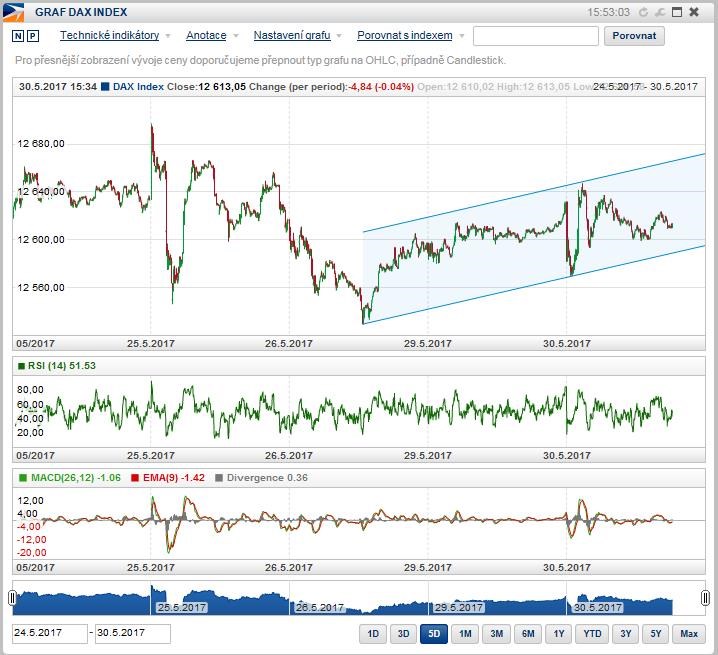Click the Close:12 613,05 value in header
The width and height of the screenshot is (718, 655).
click(x=206, y=87)
